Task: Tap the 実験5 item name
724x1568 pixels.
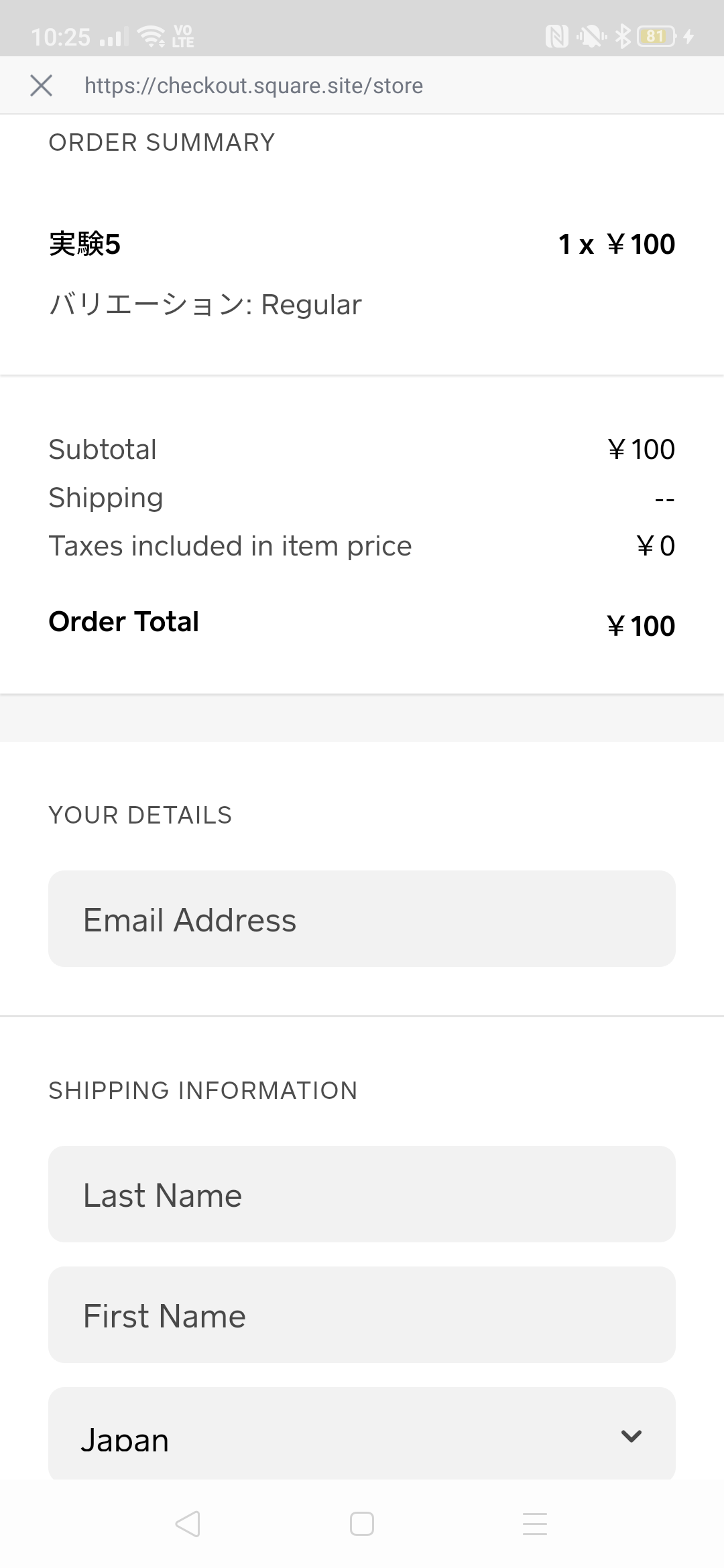Action: pyautogui.click(x=84, y=244)
